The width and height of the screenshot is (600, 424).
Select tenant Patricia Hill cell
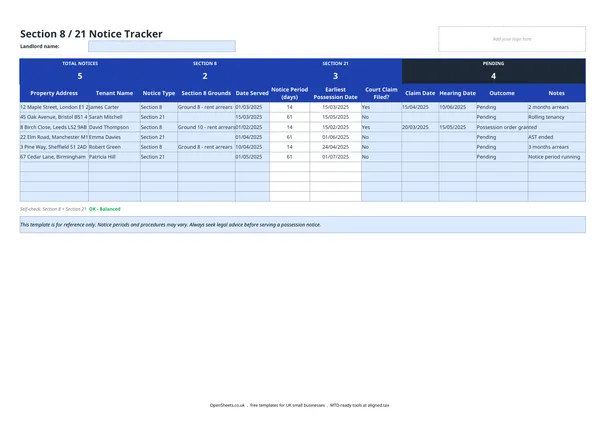[x=114, y=157]
